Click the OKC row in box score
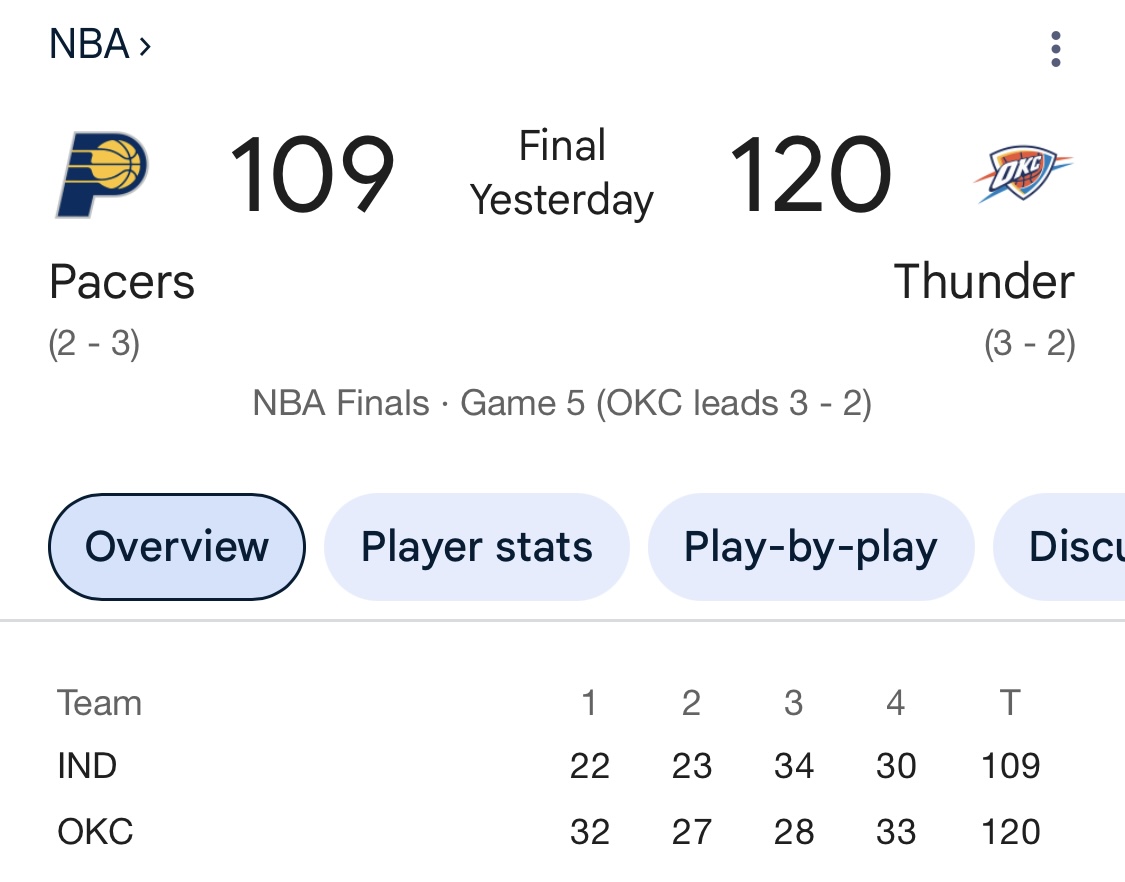Viewport: 1125px width, 882px height. pos(549,832)
